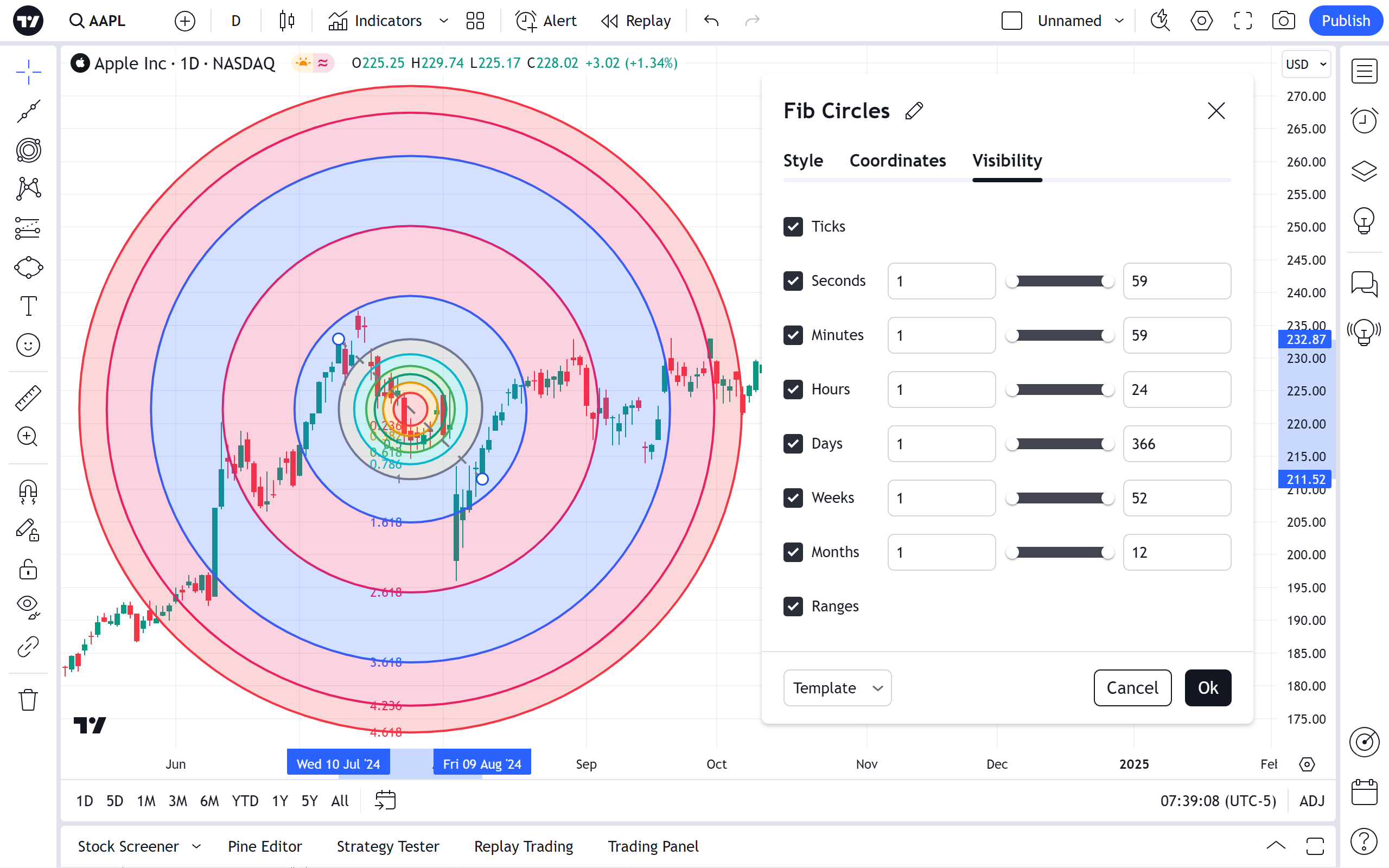Click the trash Remove objects icon
Screen dimensions: 1389x868
pyautogui.click(x=28, y=700)
